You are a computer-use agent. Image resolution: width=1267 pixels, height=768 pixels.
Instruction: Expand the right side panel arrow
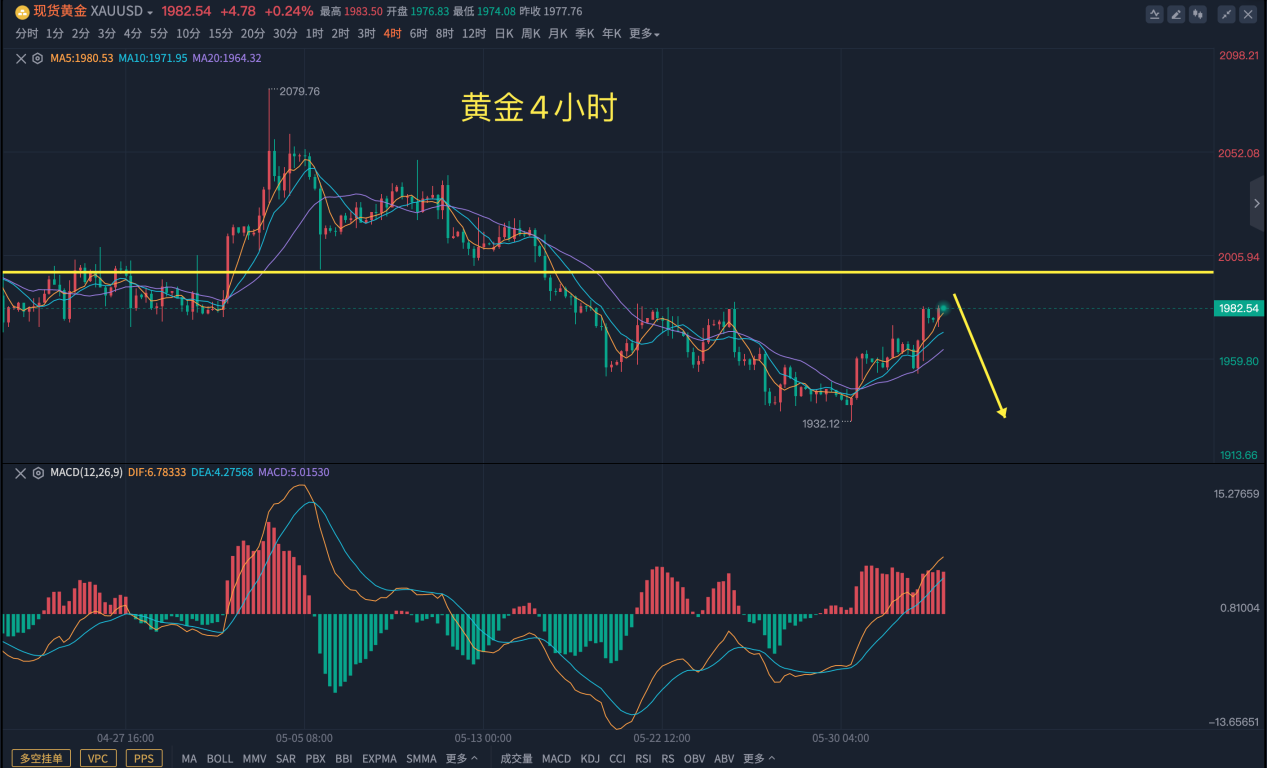click(1257, 203)
